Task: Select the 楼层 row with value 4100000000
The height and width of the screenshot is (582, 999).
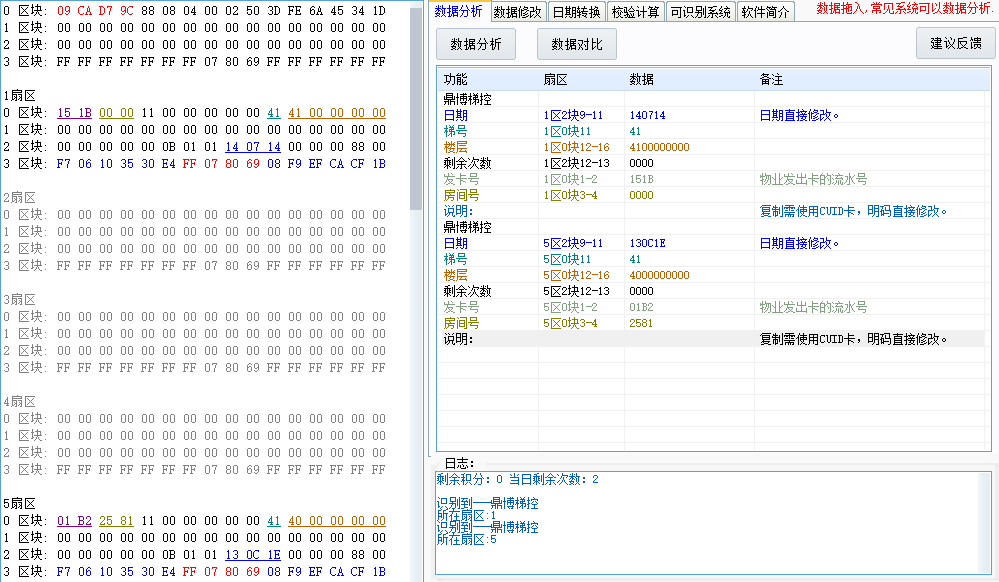Action: (x=658, y=147)
